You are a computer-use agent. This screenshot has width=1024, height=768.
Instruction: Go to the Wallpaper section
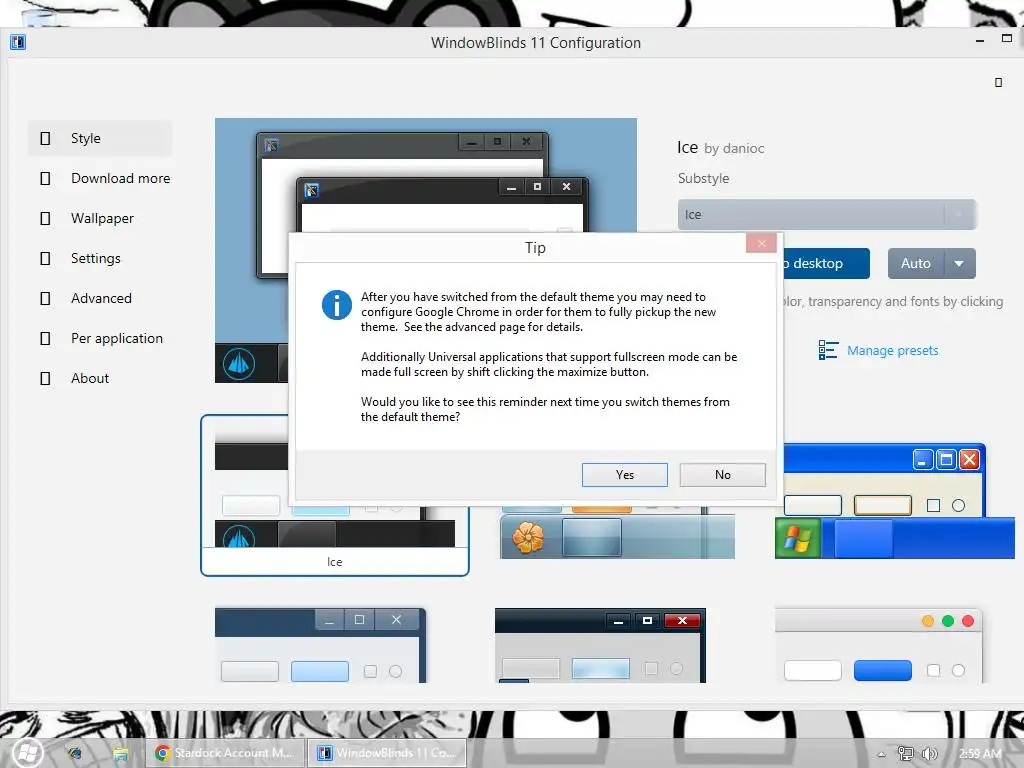click(100, 218)
